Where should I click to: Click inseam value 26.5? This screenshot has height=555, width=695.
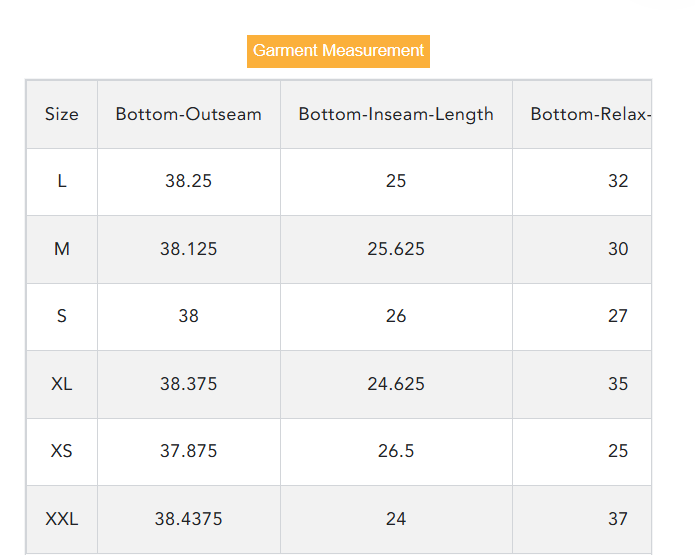point(396,451)
